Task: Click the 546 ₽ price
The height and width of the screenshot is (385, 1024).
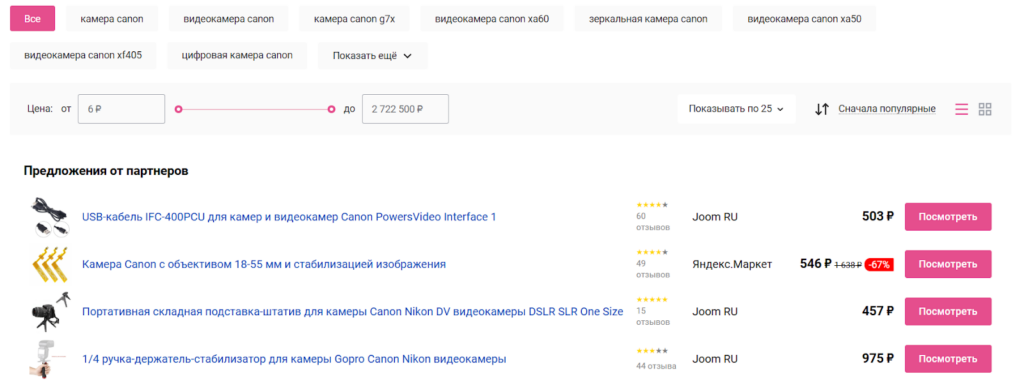Action: (x=816, y=264)
